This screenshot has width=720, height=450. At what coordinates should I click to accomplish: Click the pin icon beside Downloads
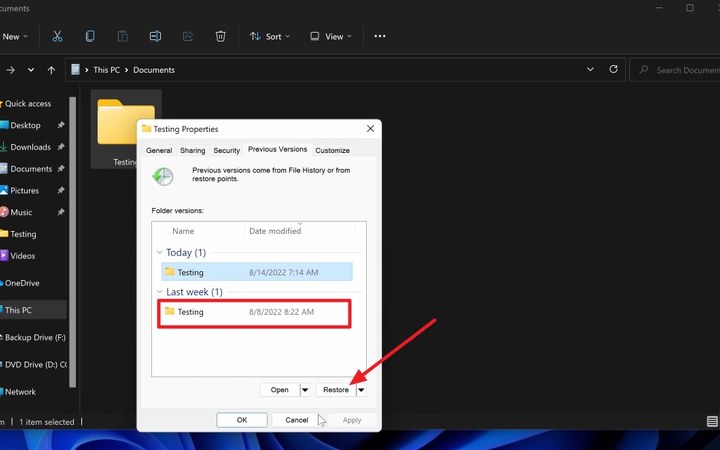pyautogui.click(x=61, y=147)
